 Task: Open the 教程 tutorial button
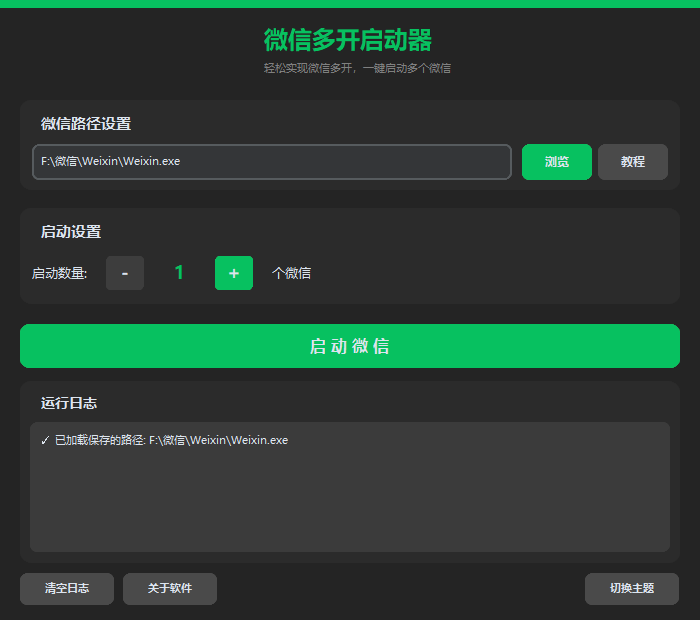tap(633, 162)
